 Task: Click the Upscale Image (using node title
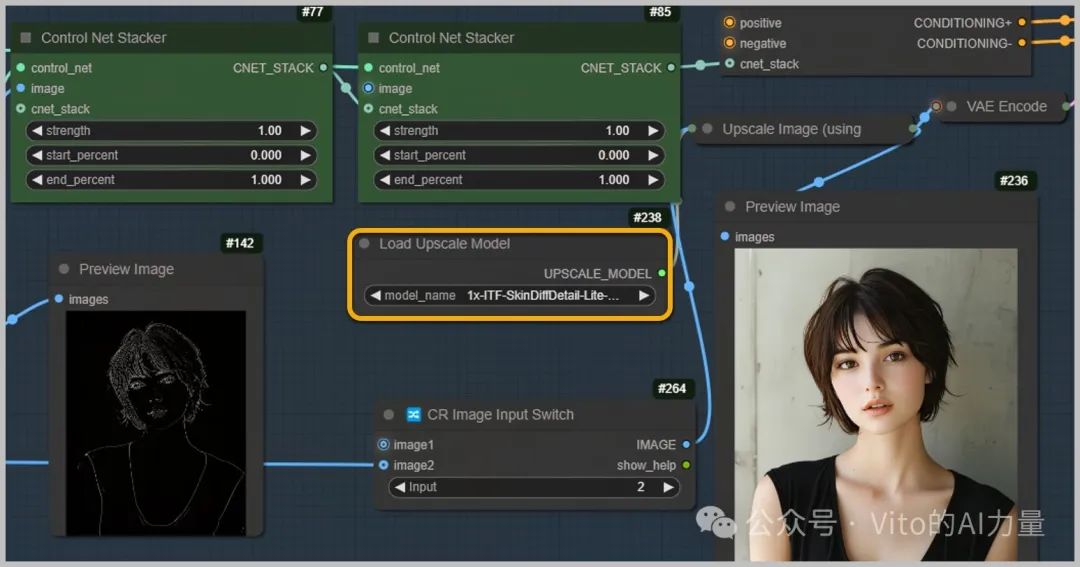click(791, 129)
